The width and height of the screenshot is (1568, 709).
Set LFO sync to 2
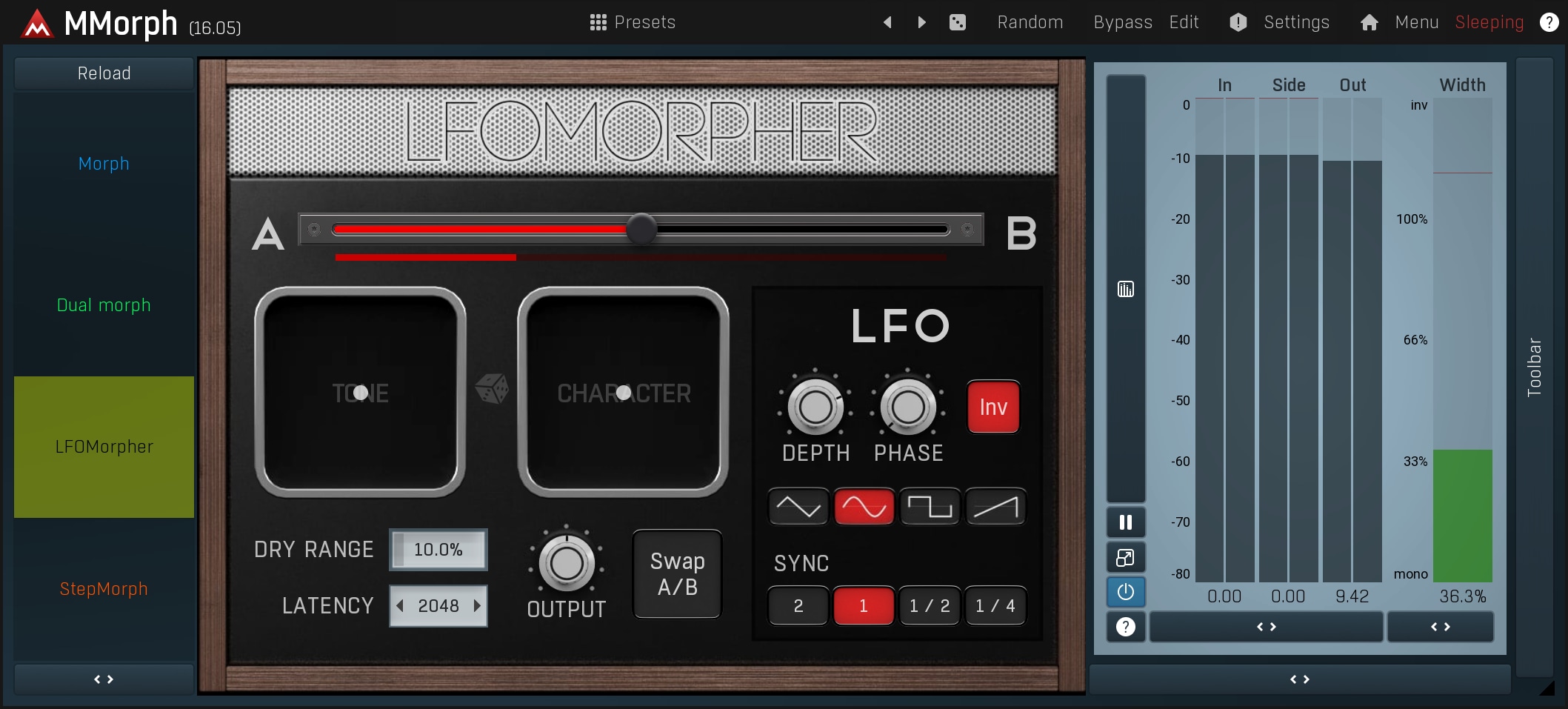coord(798,606)
